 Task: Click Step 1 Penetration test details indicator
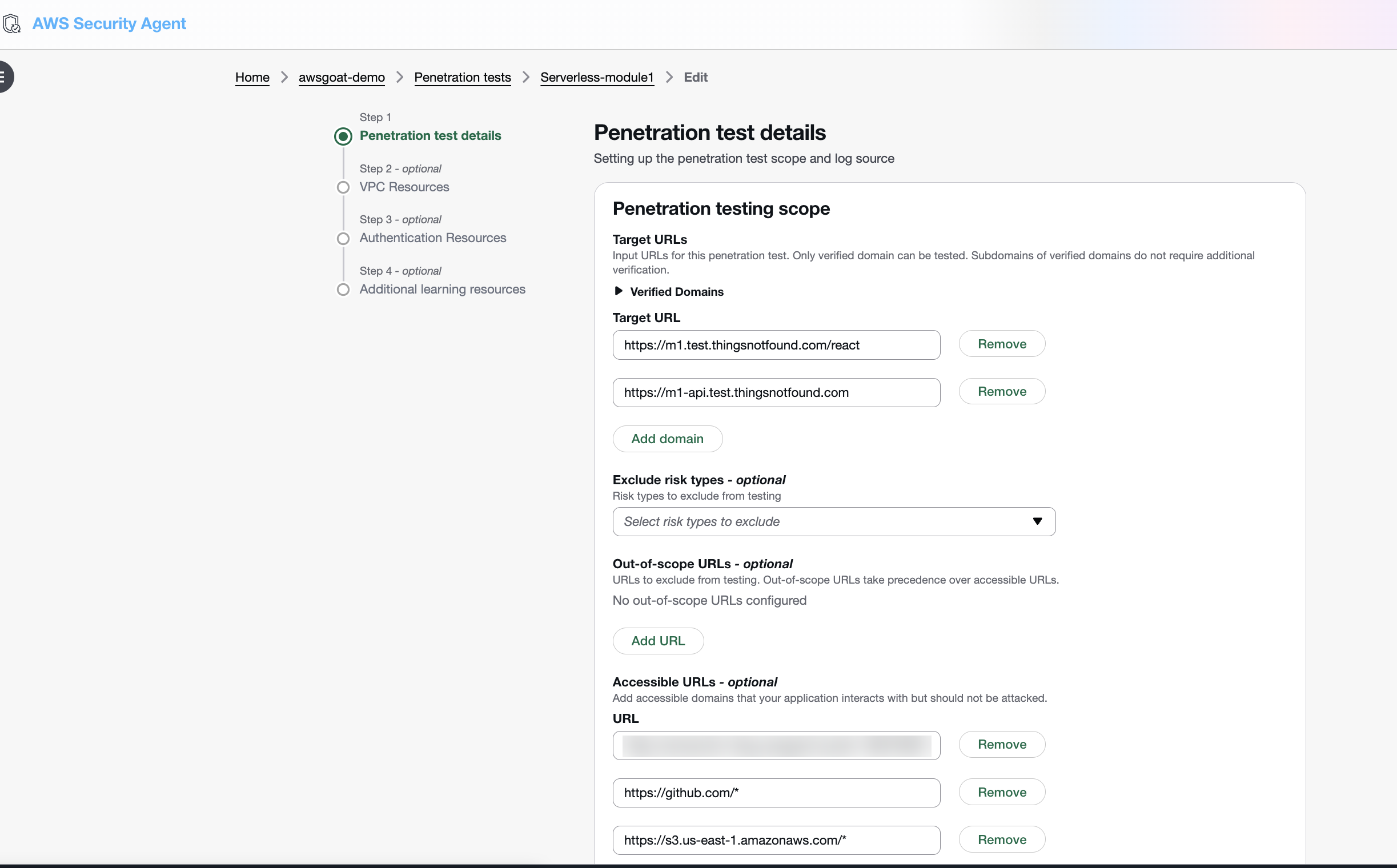[343, 136]
